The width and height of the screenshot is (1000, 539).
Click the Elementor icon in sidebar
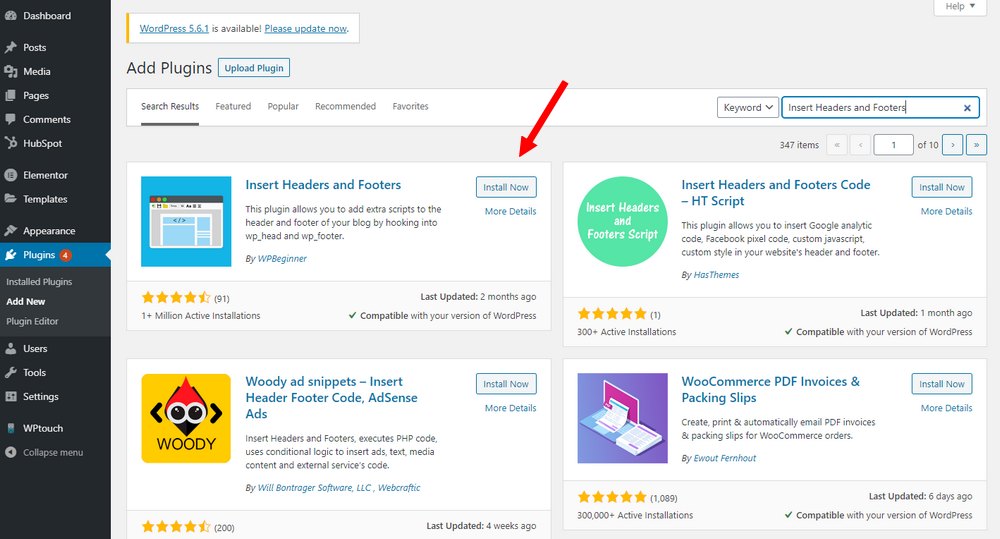[11, 175]
